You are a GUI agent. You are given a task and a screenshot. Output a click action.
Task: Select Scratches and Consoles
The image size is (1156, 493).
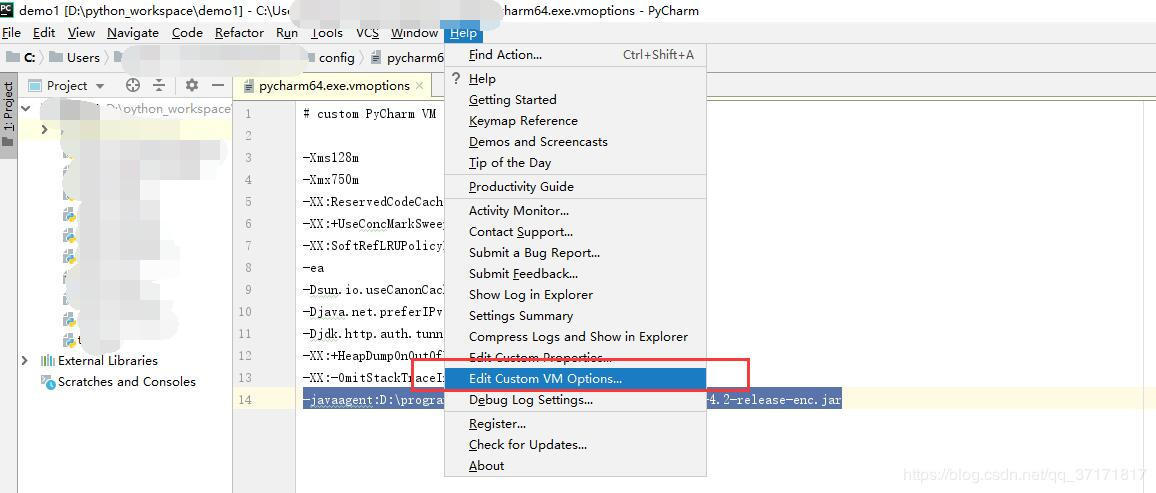coord(127,382)
